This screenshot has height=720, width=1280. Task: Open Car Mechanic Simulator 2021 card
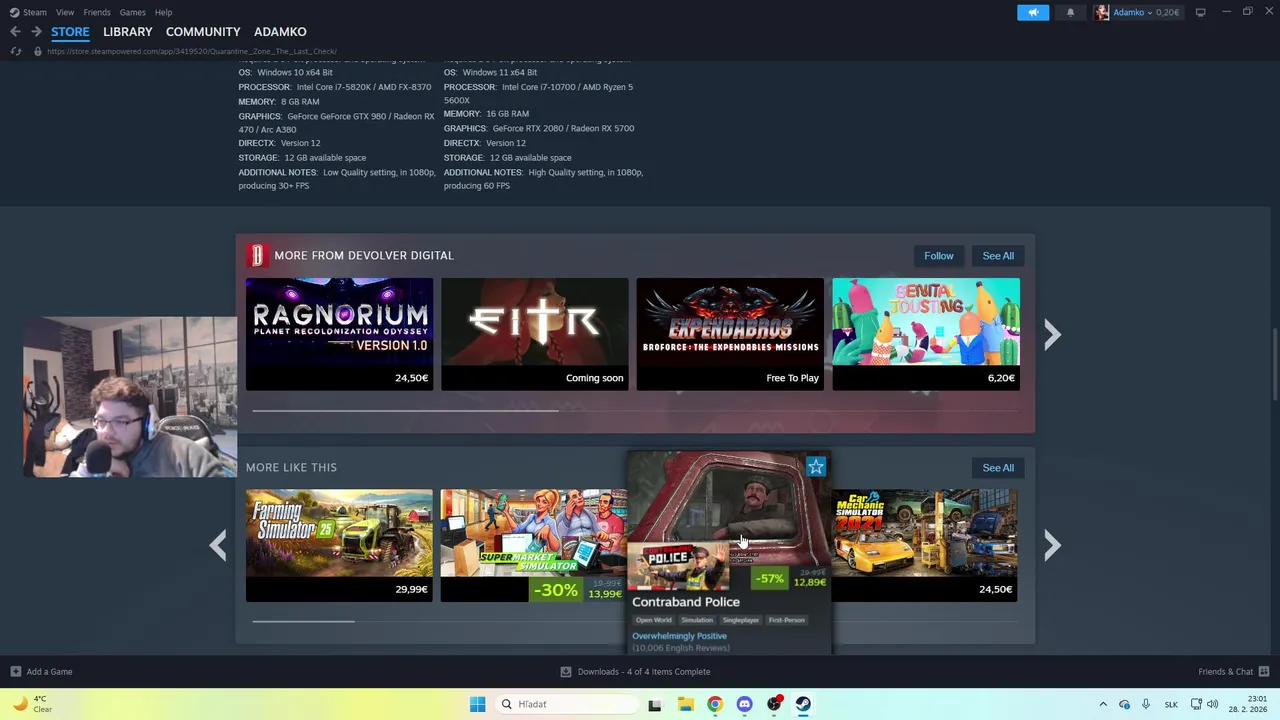tap(925, 545)
